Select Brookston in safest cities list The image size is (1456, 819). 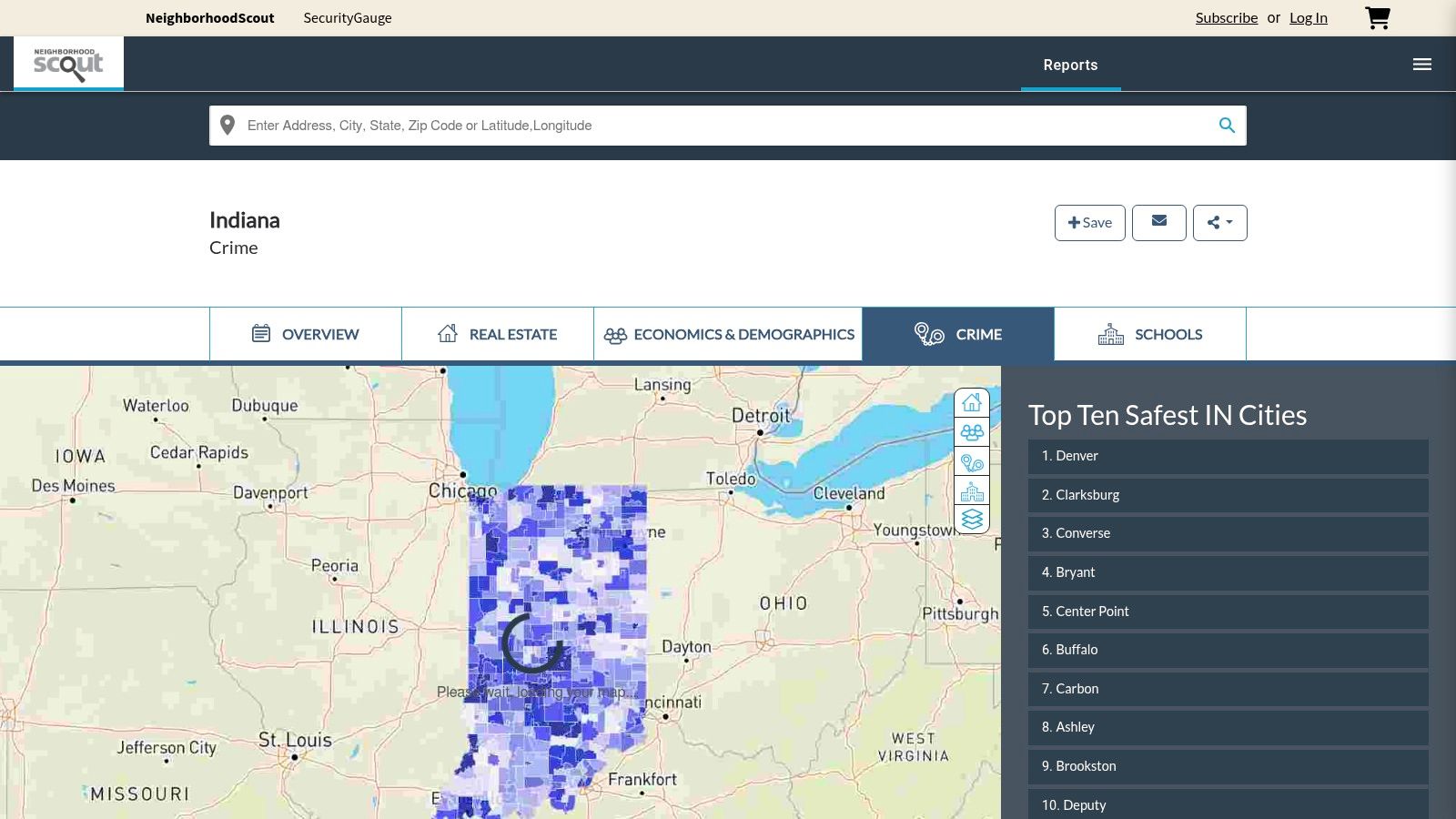coord(1228,766)
